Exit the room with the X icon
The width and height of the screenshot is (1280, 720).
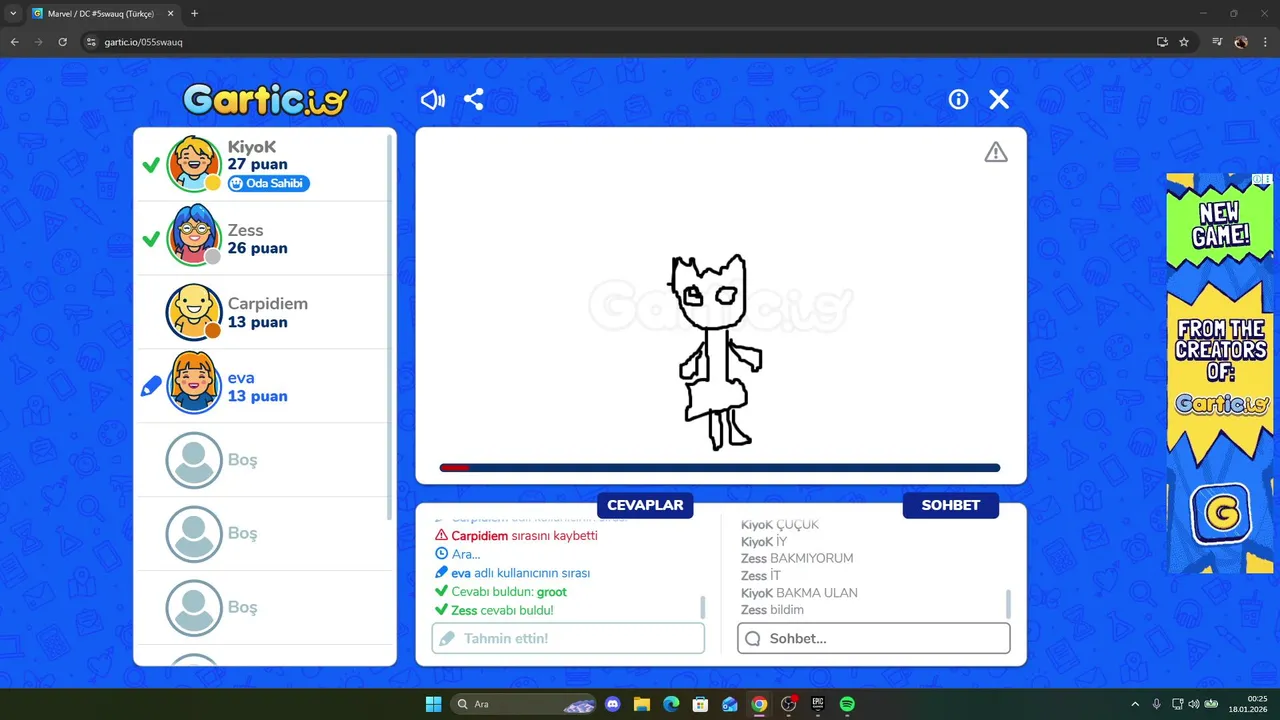[999, 99]
